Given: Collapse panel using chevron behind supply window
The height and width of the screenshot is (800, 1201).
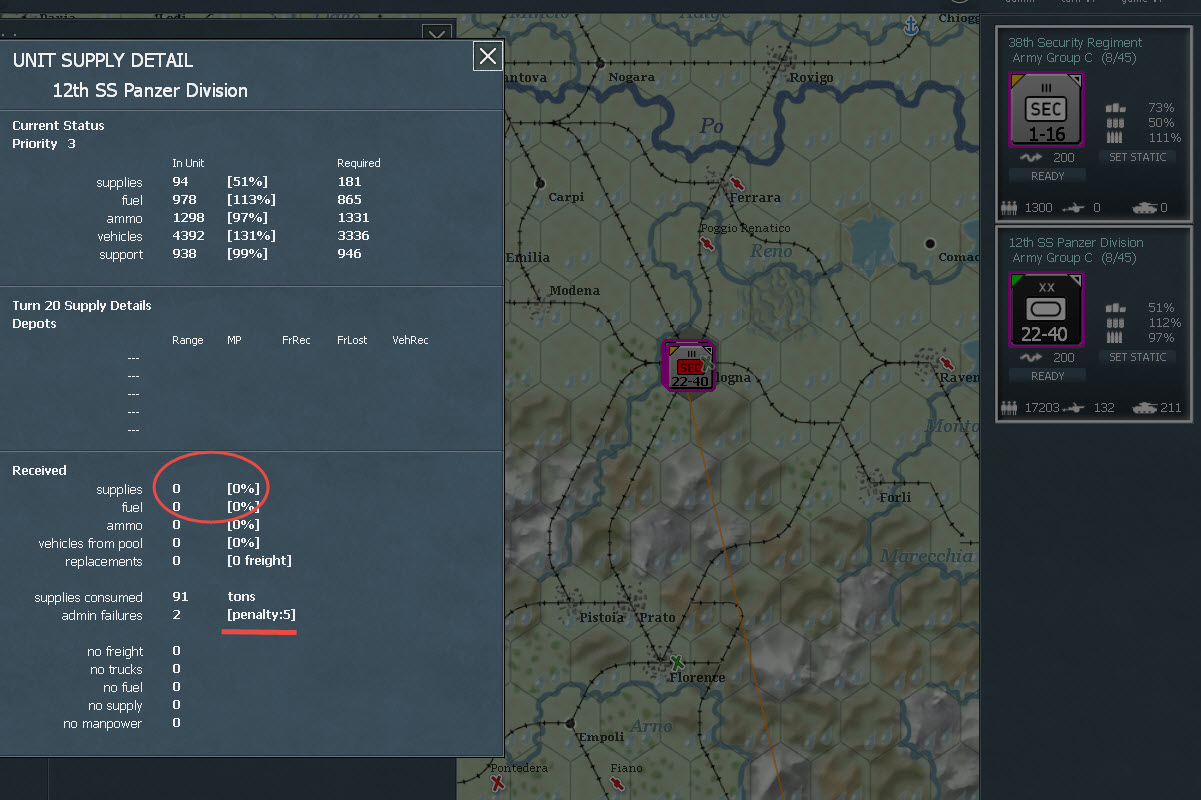Looking at the screenshot, I should tap(437, 33).
